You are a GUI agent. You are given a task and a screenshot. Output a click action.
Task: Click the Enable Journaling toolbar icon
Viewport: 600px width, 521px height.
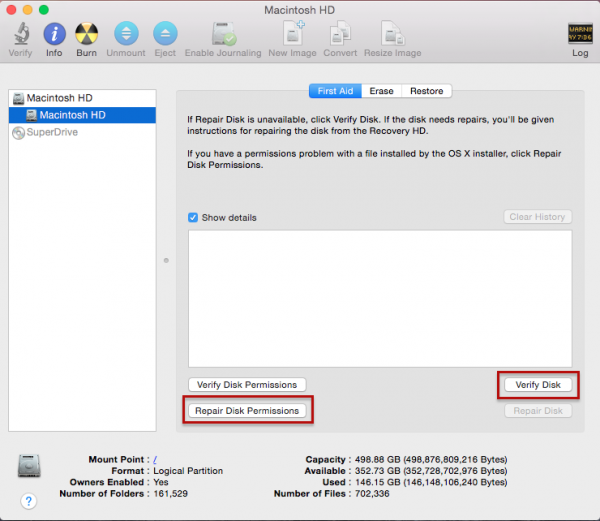(224, 34)
